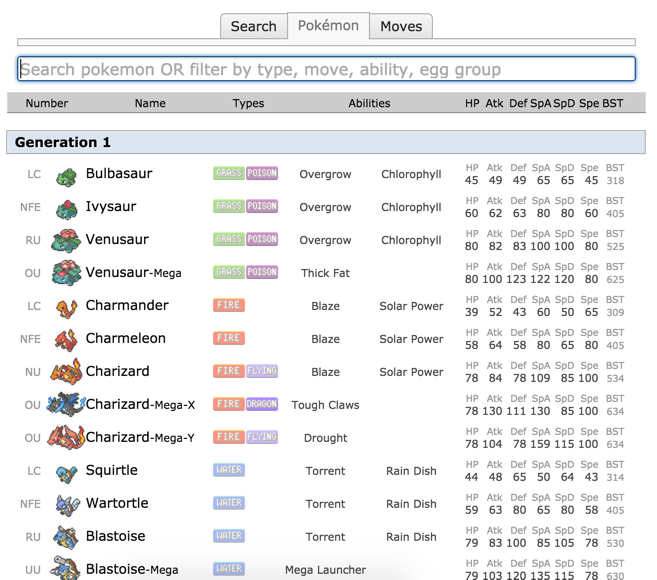This screenshot has width=657, height=580.
Task: Click the DRAGON type badge for Charizard-Mega-X
Action: (262, 404)
